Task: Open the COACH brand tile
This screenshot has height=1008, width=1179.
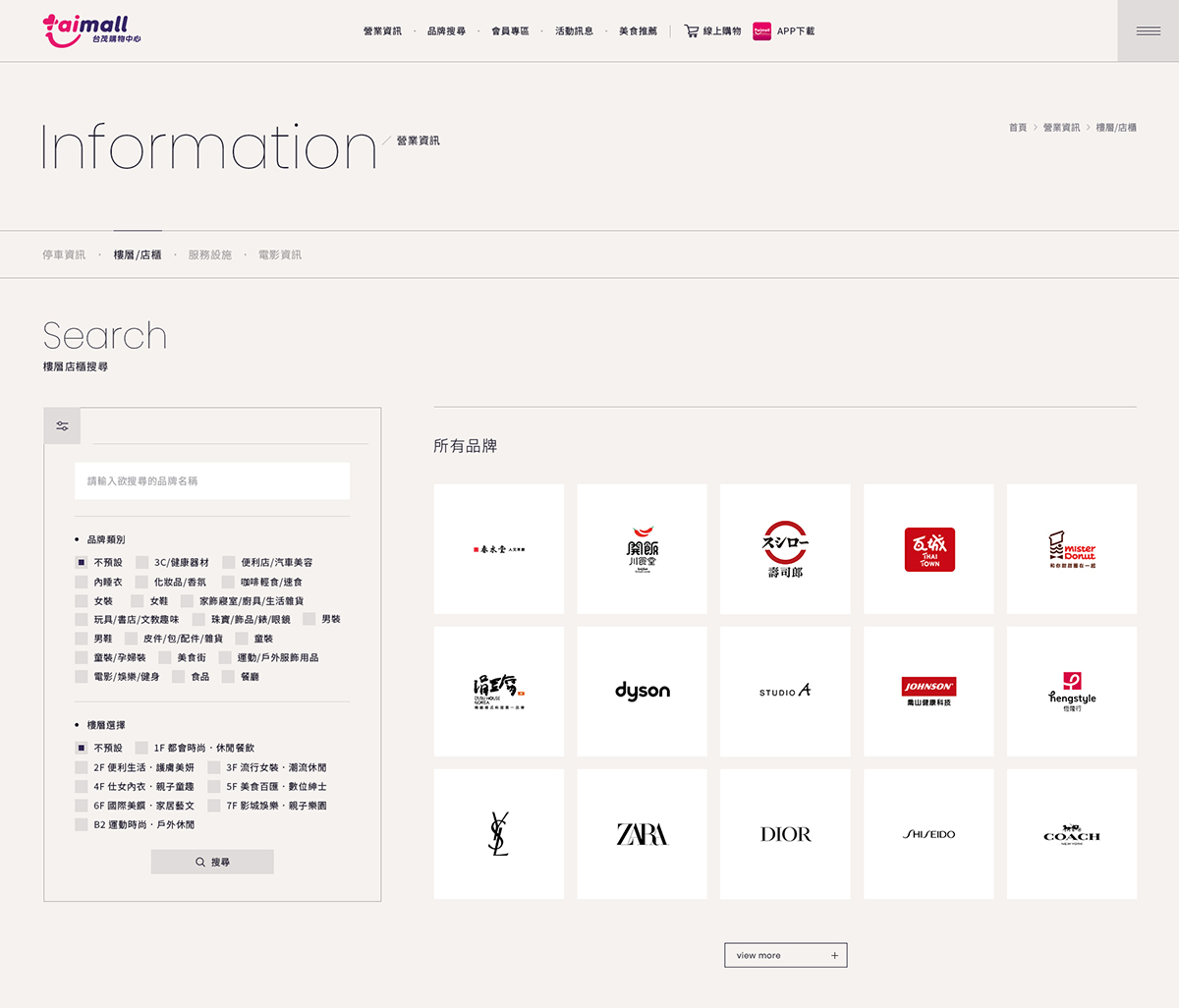Action: [x=1072, y=834]
